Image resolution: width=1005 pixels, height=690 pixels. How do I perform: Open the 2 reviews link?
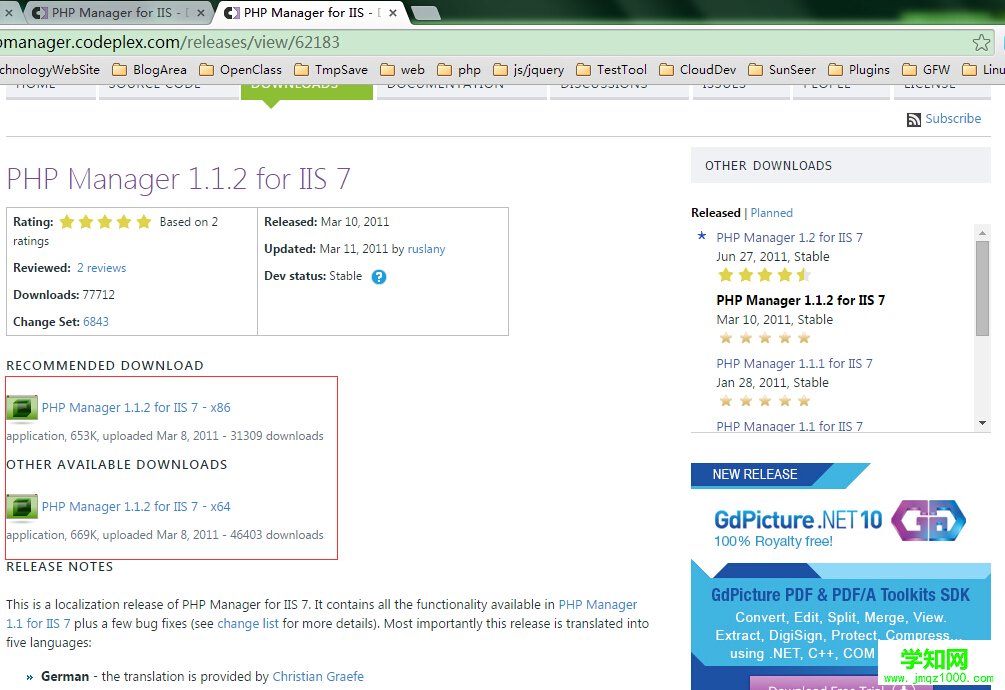coord(101,268)
